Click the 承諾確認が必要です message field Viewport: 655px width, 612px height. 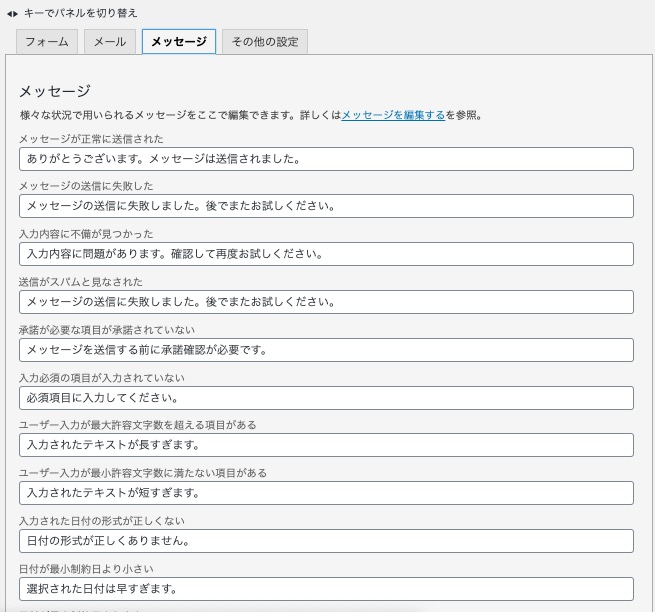point(326,350)
